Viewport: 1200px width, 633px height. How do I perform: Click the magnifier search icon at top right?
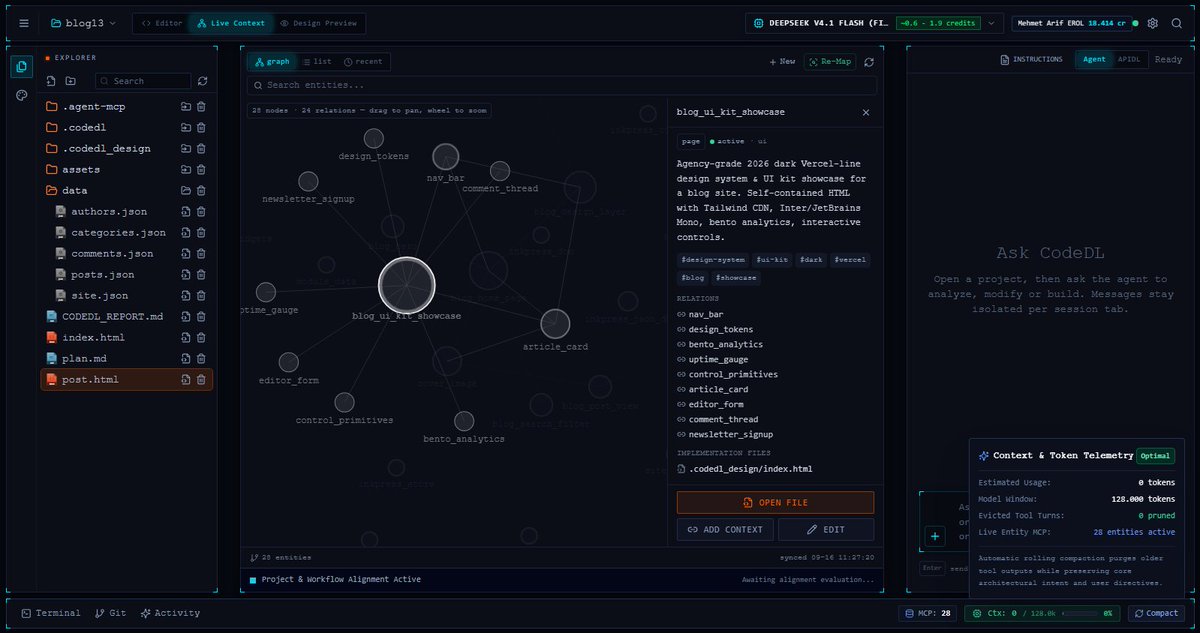click(x=1177, y=23)
